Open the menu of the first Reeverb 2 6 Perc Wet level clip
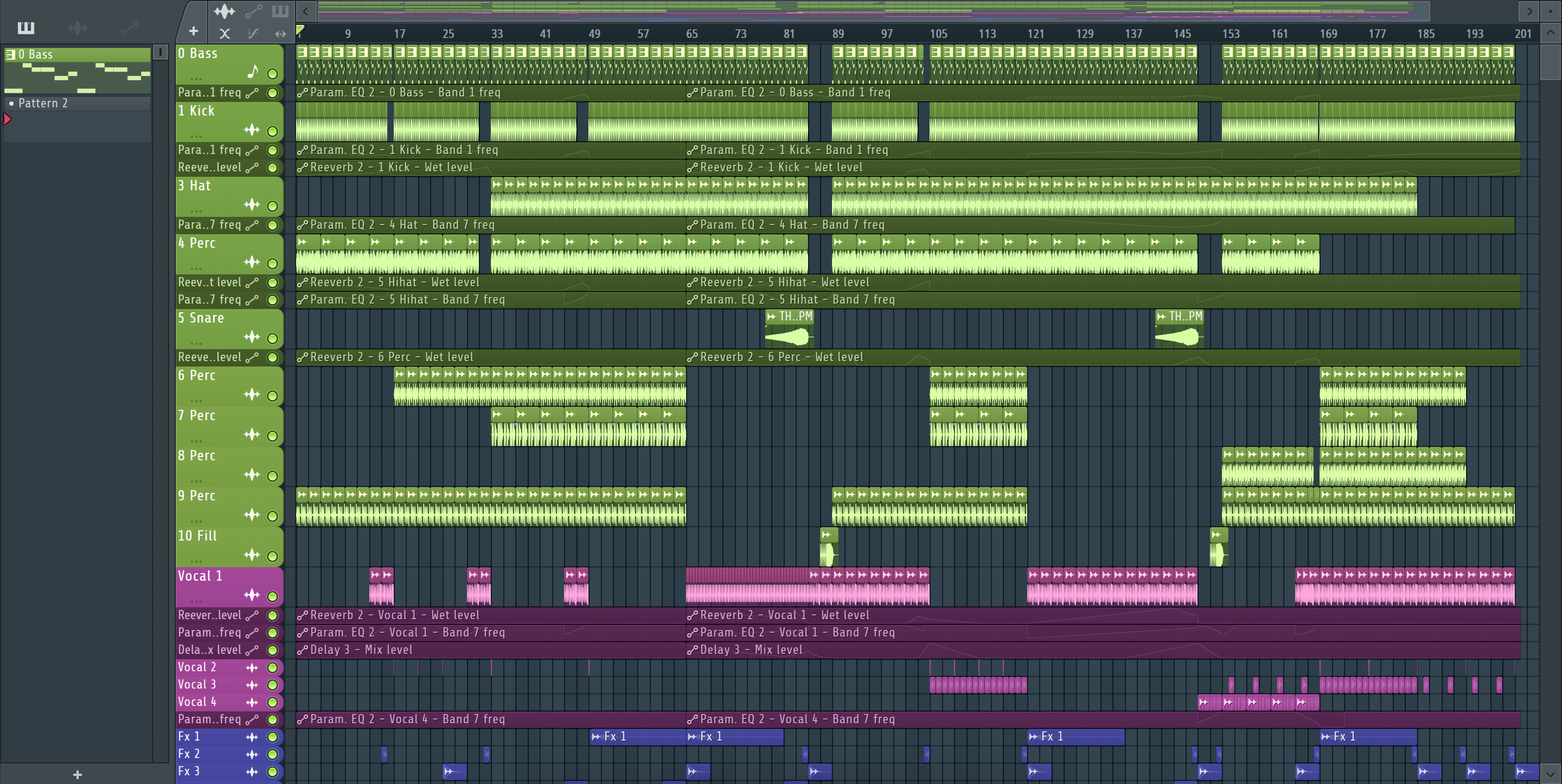The height and width of the screenshot is (784, 1562). 303,358
